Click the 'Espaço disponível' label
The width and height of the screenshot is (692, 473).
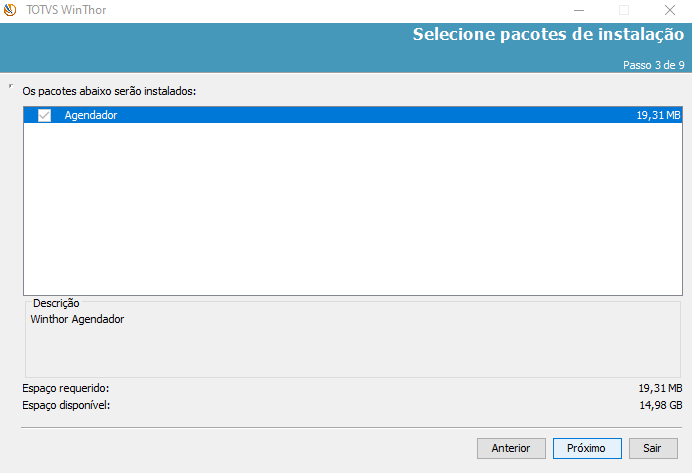(66, 405)
